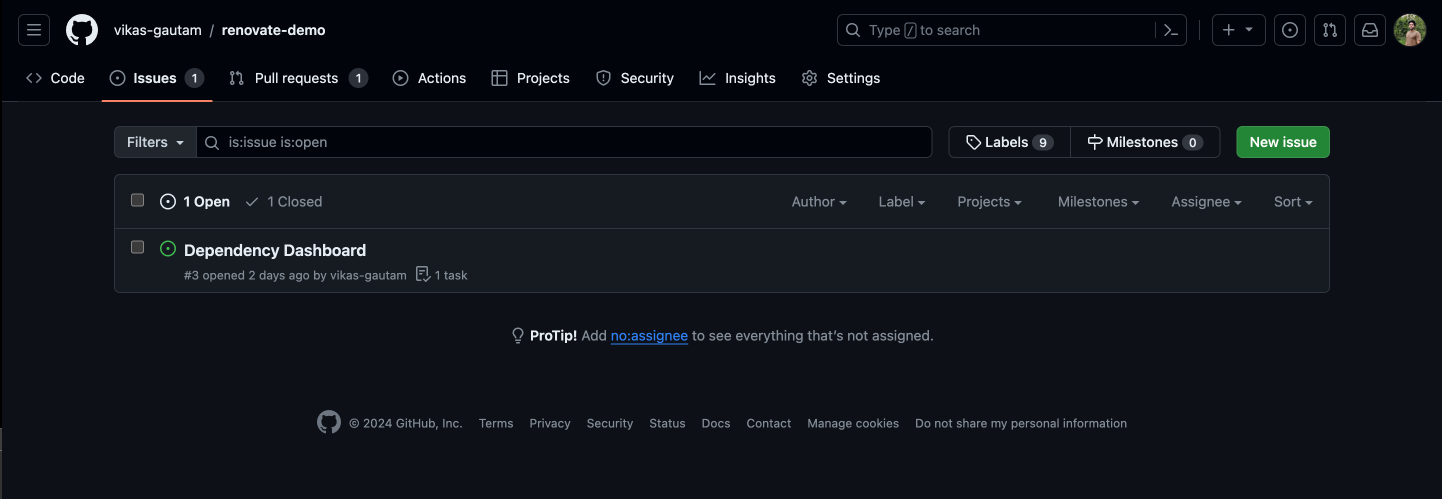Open the Issues tab
1442x499 pixels.
click(x=157, y=78)
